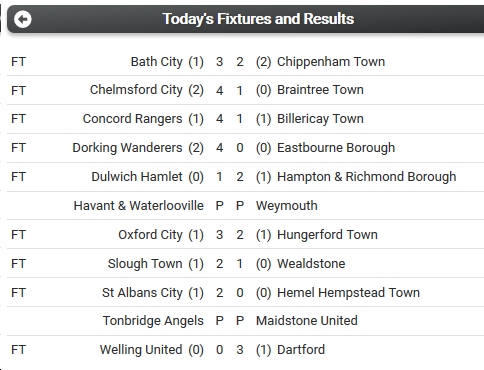The width and height of the screenshot is (484, 370).
Task: Select Dorking Wanderers team name
Action: 127,148
